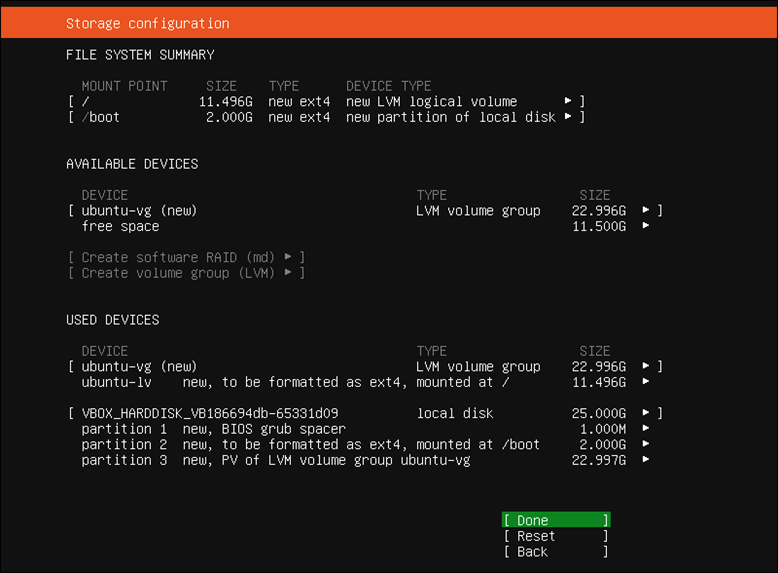This screenshot has height=573, width=778.
Task: Select the /boot mount point entry
Action: coord(326,117)
